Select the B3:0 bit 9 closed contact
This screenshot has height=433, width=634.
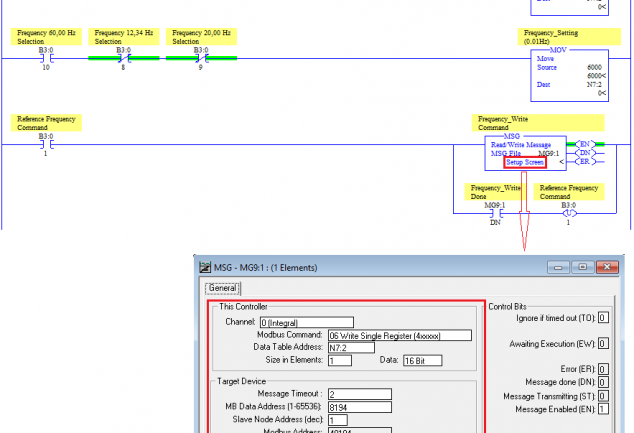click(201, 59)
